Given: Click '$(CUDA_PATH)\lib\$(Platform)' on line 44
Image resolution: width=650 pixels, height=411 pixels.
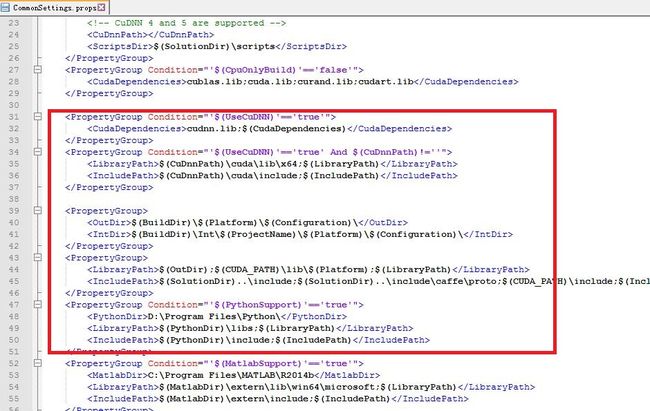Looking at the screenshot, I should tap(295, 270).
